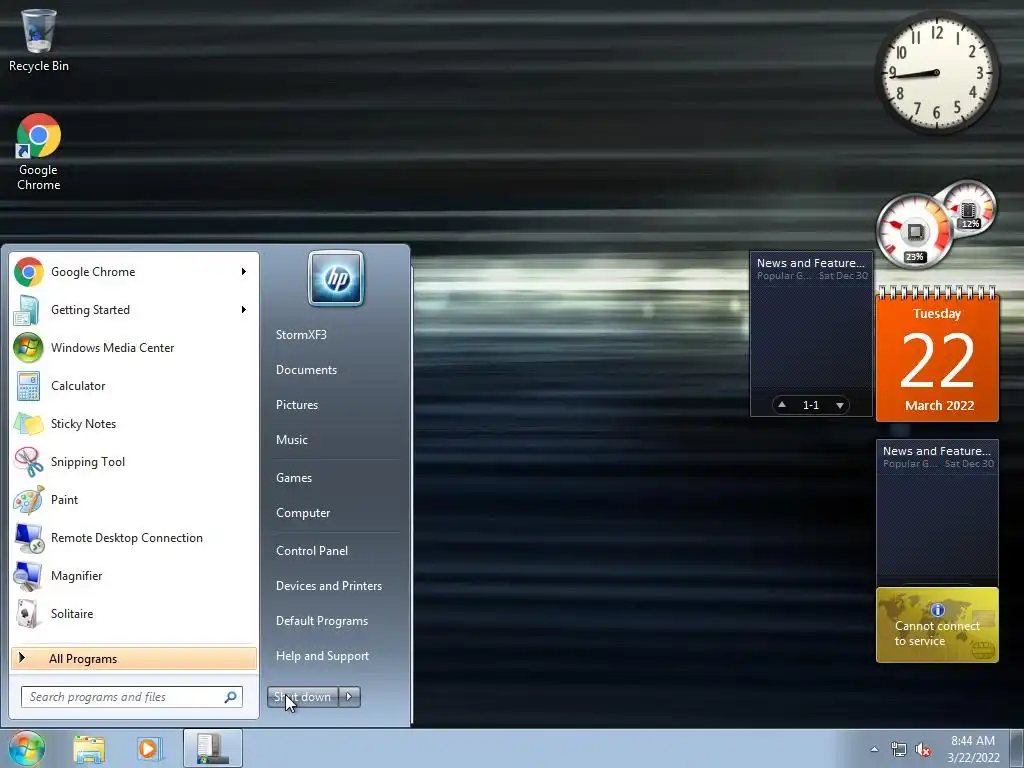Screen dimensions: 1024x768
Task: Click the computer program taskbar button
Action: [x=213, y=748]
